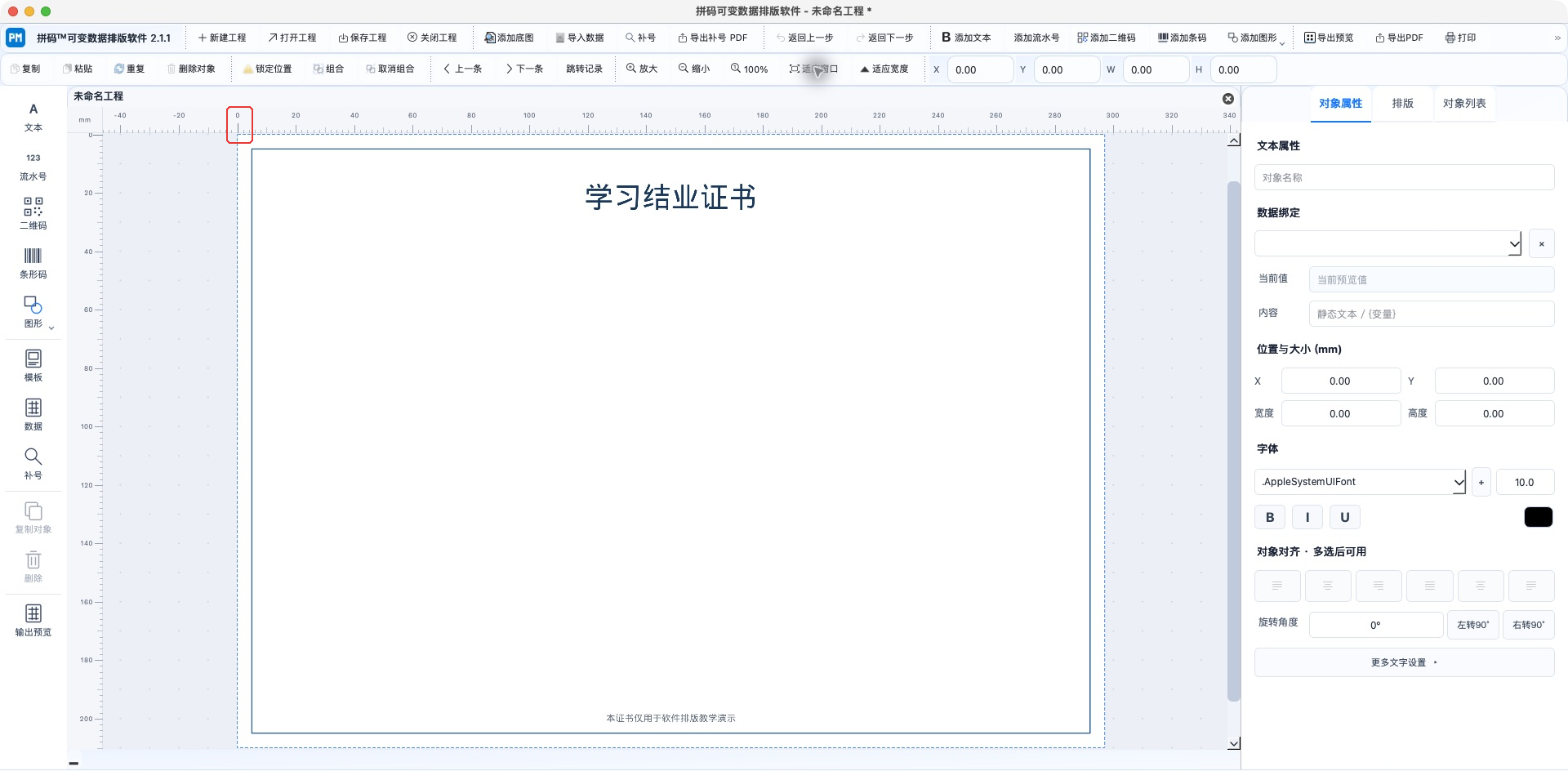The image size is (1568, 771).
Task: Expand 添加图形 dropdown arrow in toolbar
Action: 1283,42
